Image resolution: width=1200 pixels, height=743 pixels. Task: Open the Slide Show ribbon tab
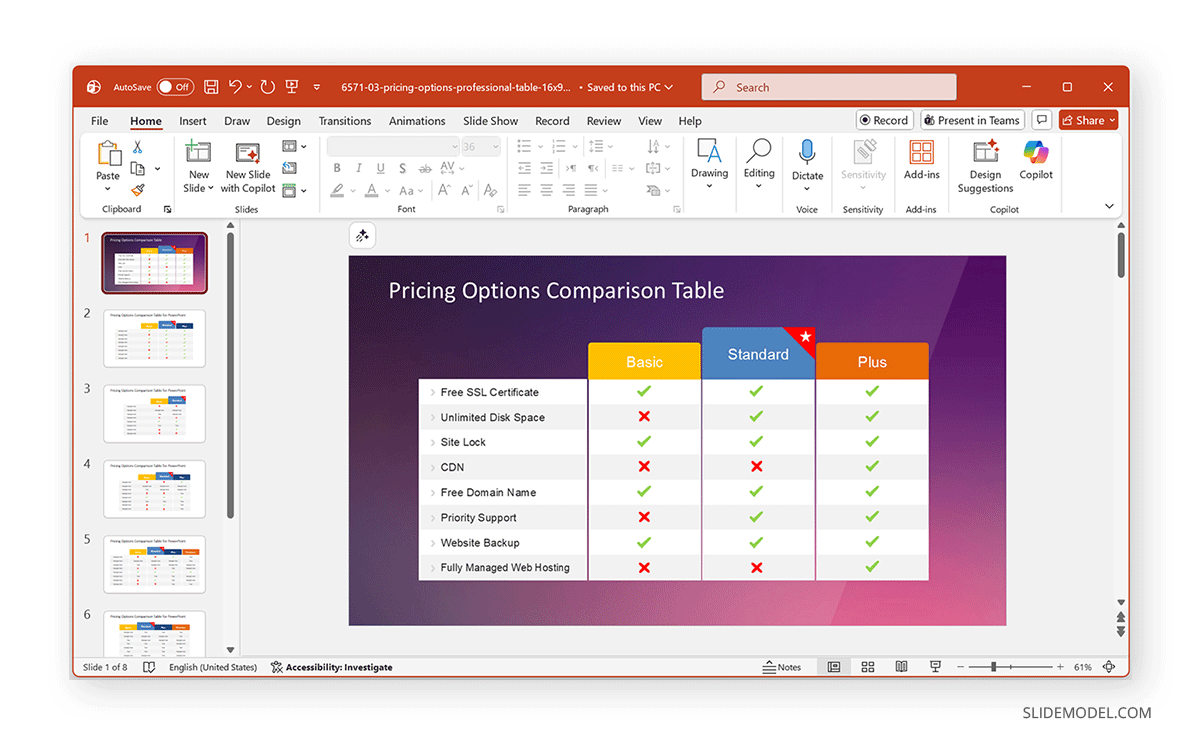click(490, 120)
